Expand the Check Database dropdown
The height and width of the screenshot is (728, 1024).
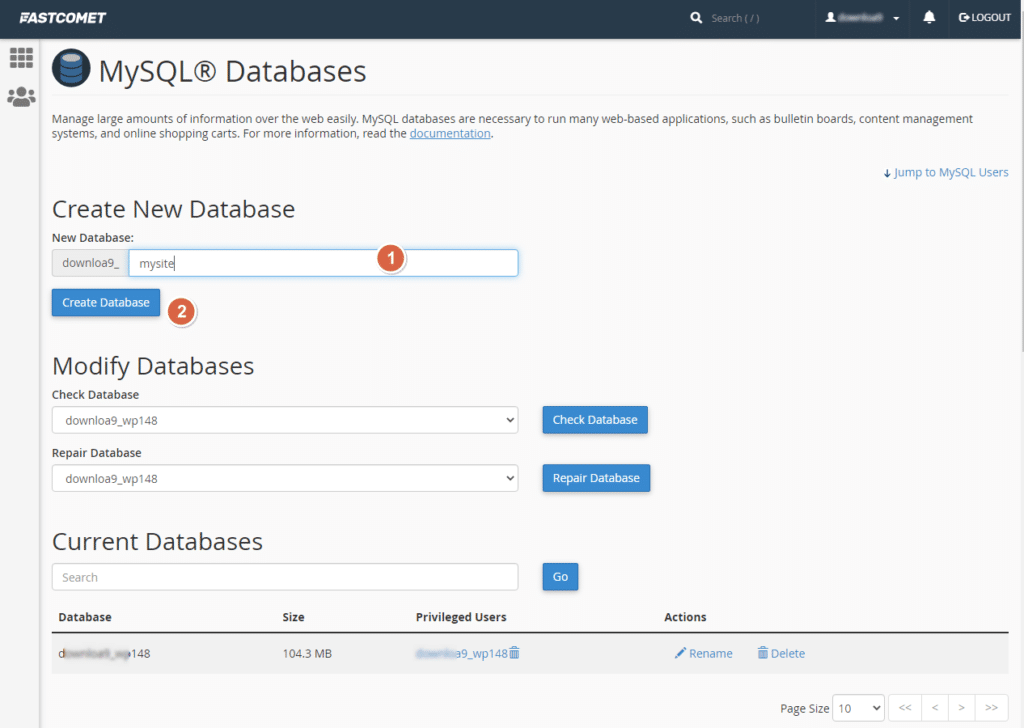285,420
